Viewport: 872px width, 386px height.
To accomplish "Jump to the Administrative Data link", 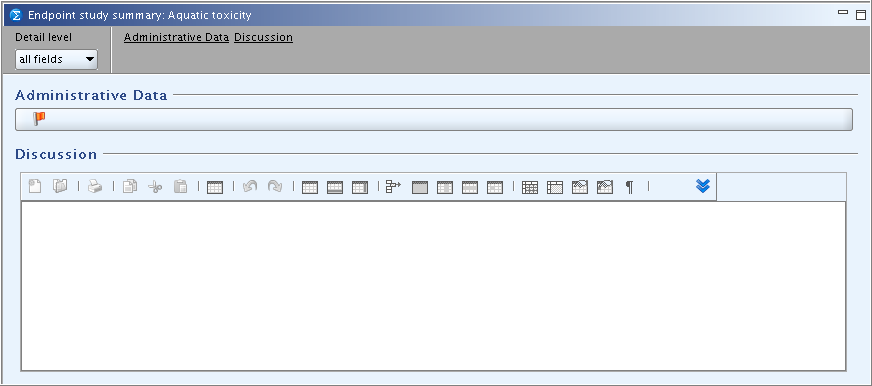I will [x=176, y=37].
